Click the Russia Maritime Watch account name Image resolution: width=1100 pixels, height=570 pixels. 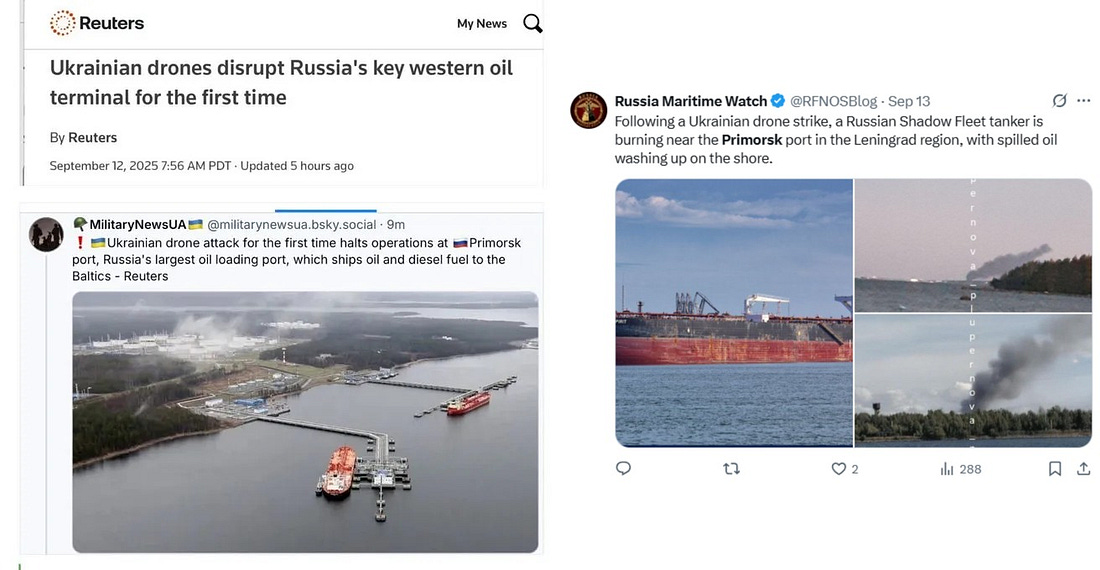691,101
